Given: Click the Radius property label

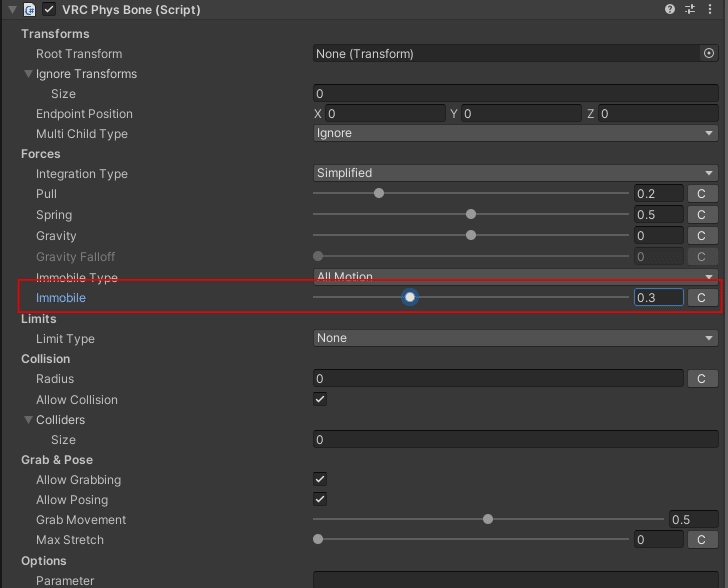Looking at the screenshot, I should 55,379.
